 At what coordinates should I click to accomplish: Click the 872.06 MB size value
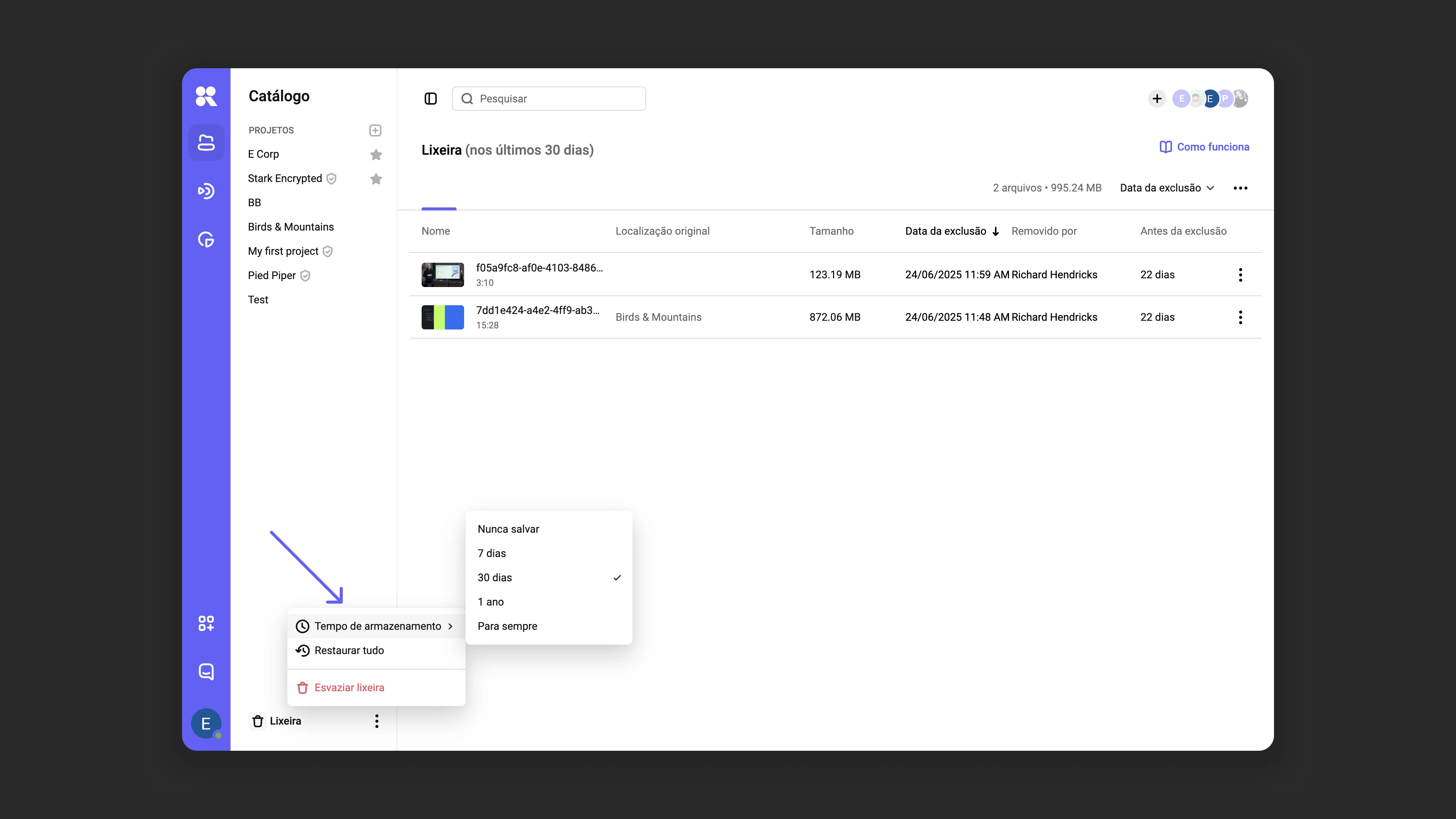(x=835, y=317)
